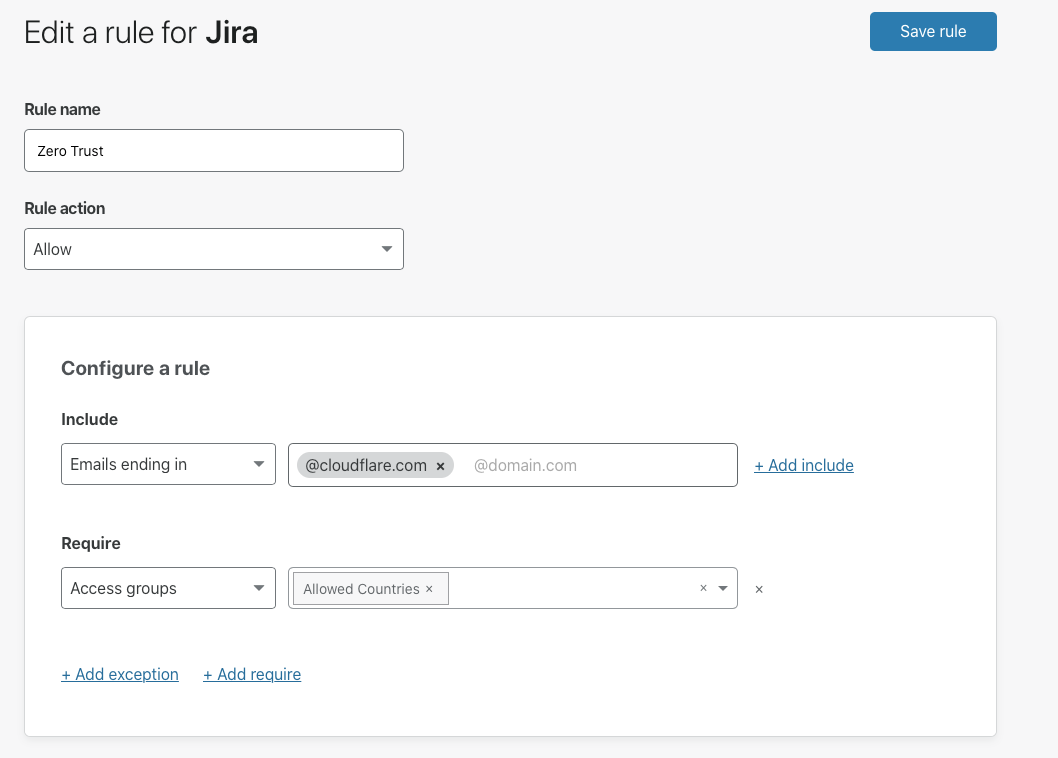Click the Add include link
This screenshot has width=1058, height=758.
click(x=804, y=465)
